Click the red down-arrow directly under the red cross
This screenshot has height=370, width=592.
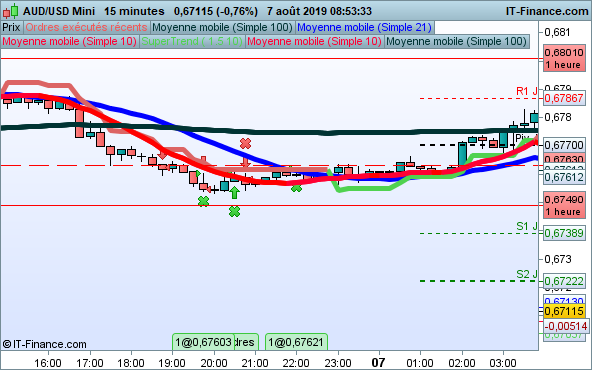coord(245,162)
